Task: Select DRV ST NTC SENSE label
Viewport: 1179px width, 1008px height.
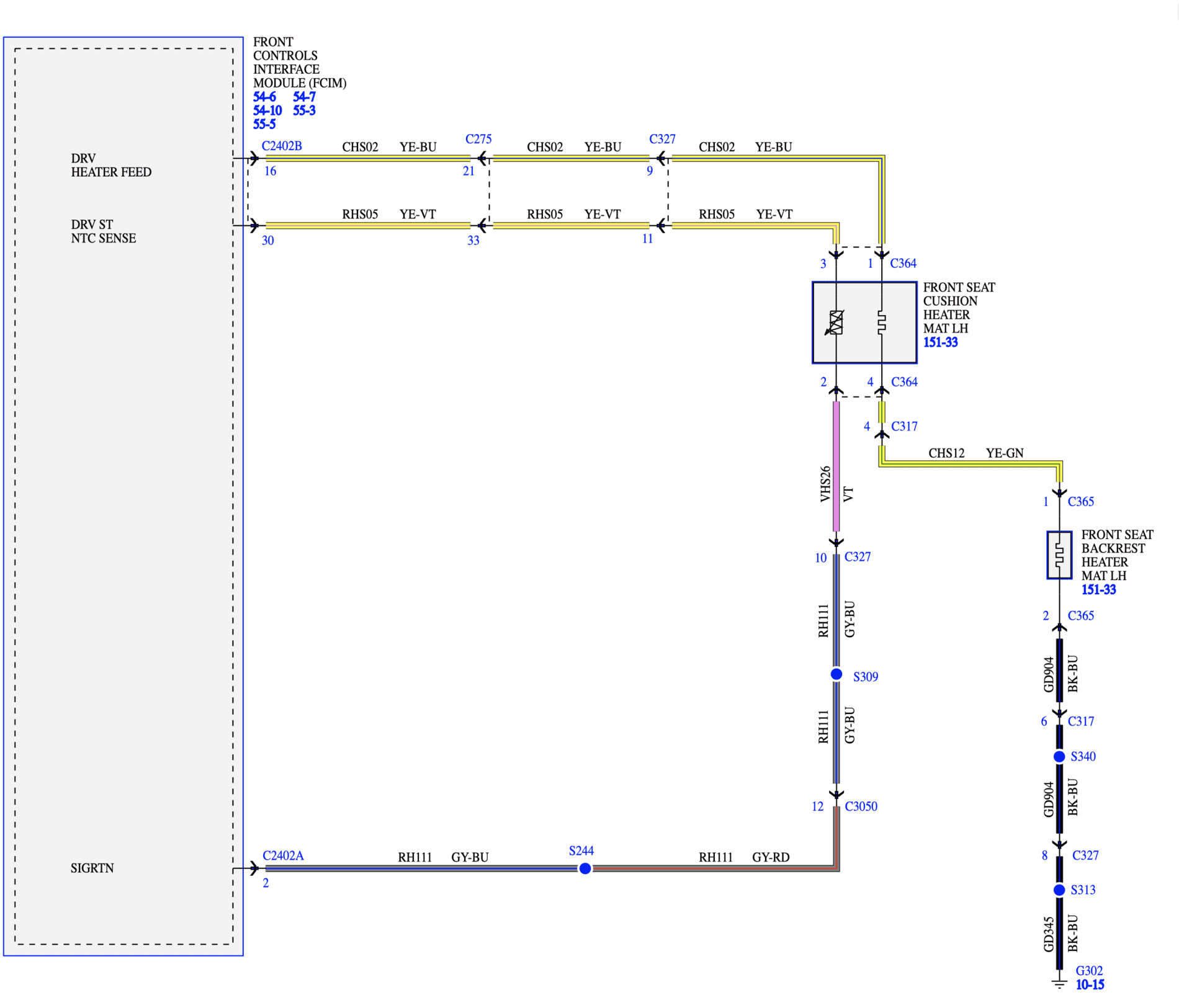Action: (x=103, y=231)
